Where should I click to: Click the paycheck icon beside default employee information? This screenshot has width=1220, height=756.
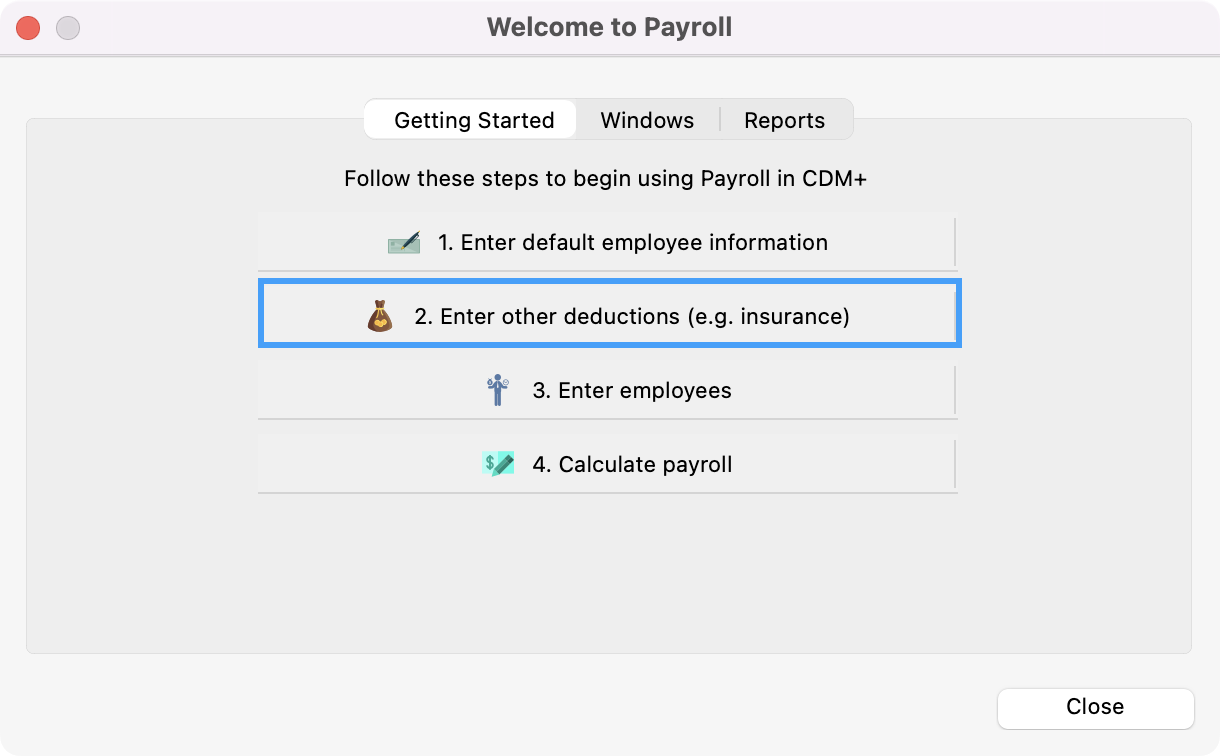(404, 243)
